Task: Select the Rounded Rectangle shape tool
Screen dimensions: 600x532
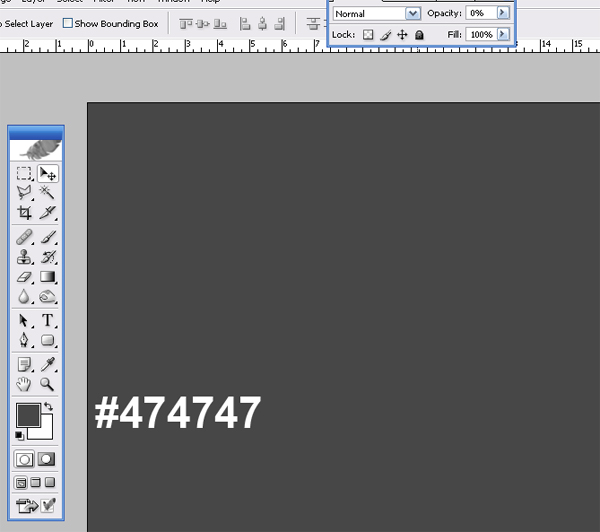Action: click(x=48, y=340)
